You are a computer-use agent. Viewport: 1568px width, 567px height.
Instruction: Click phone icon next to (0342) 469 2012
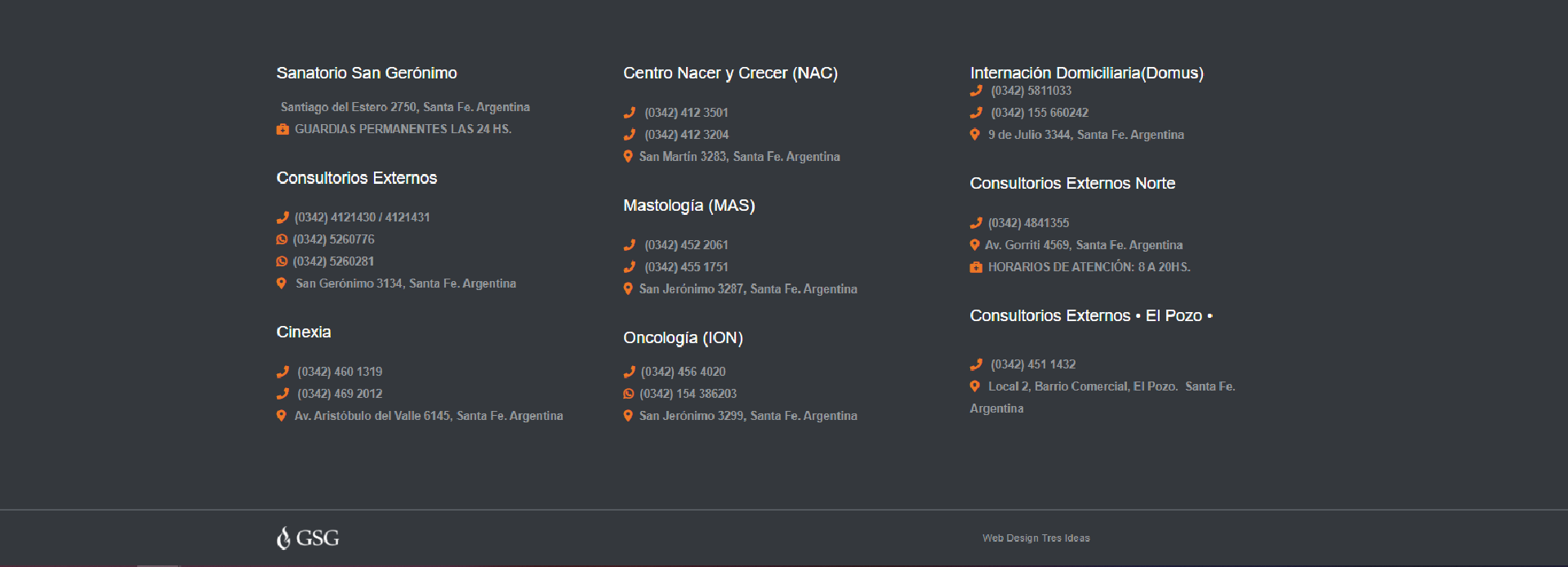[283, 394]
